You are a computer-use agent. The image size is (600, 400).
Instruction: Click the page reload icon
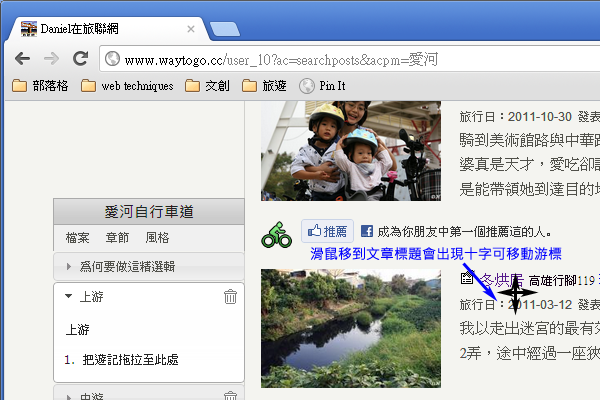coord(79,59)
